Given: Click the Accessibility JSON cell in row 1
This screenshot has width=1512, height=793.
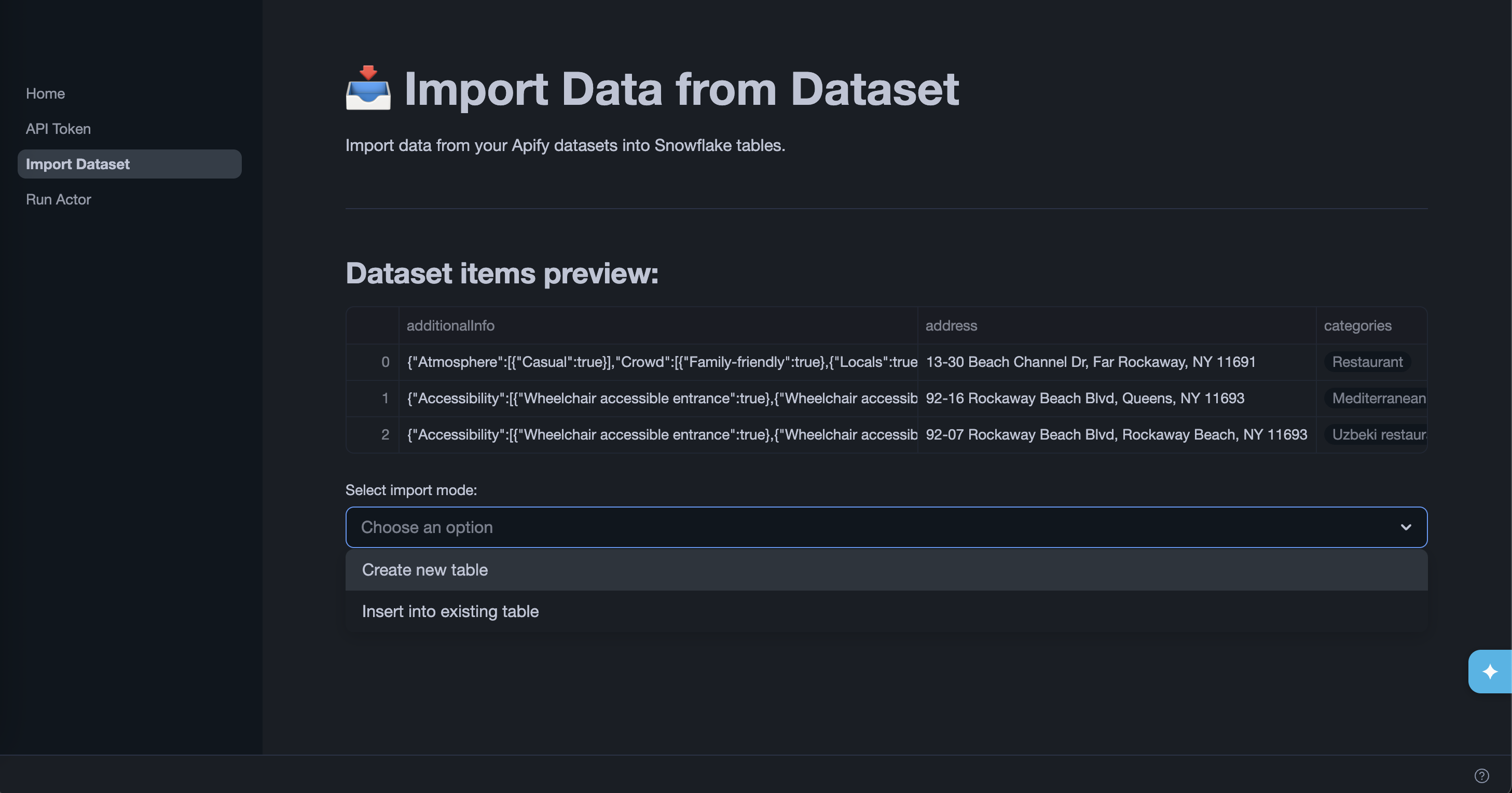Looking at the screenshot, I should click(661, 398).
